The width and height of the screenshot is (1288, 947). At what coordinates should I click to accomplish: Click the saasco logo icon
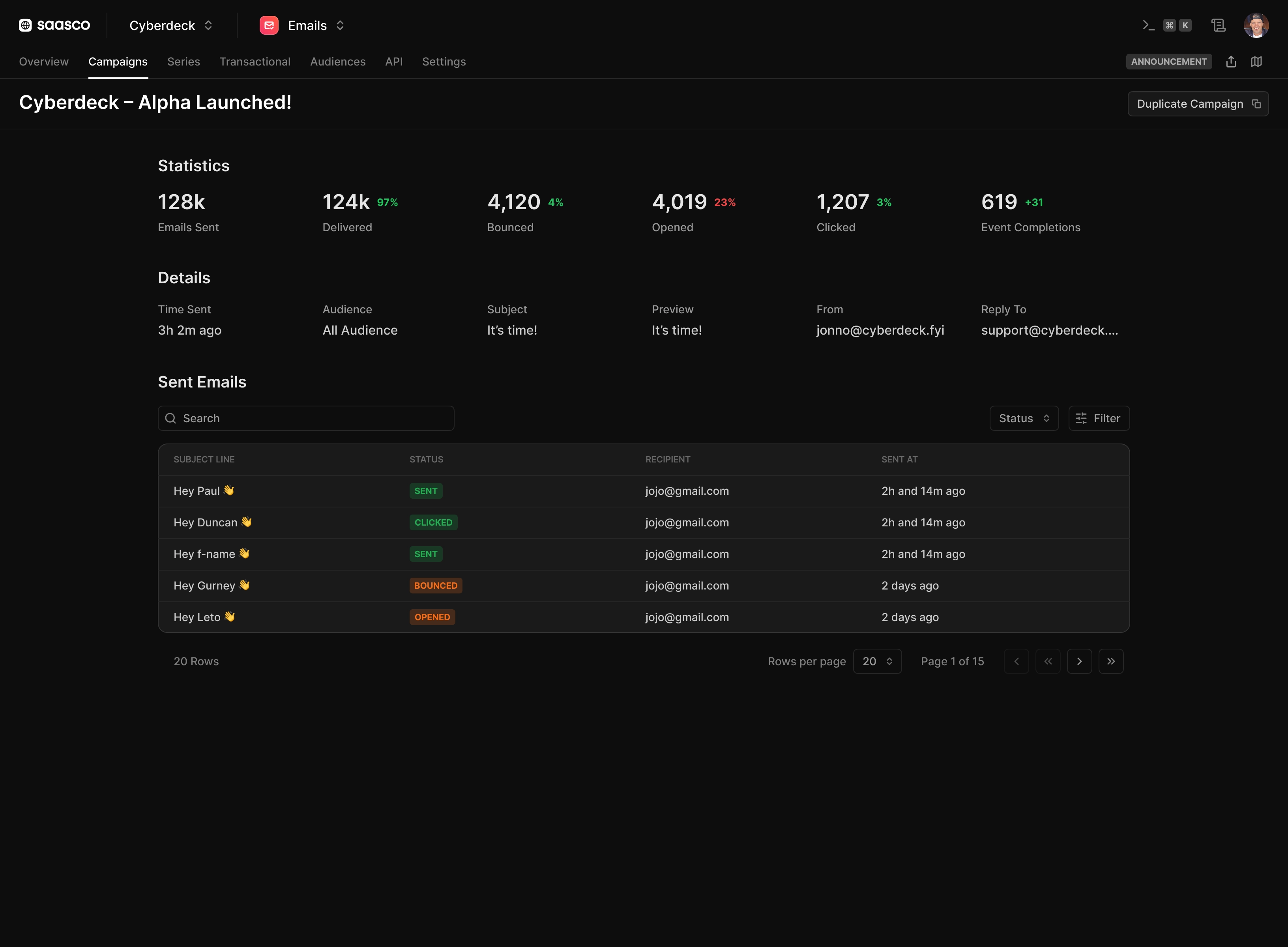click(x=25, y=25)
